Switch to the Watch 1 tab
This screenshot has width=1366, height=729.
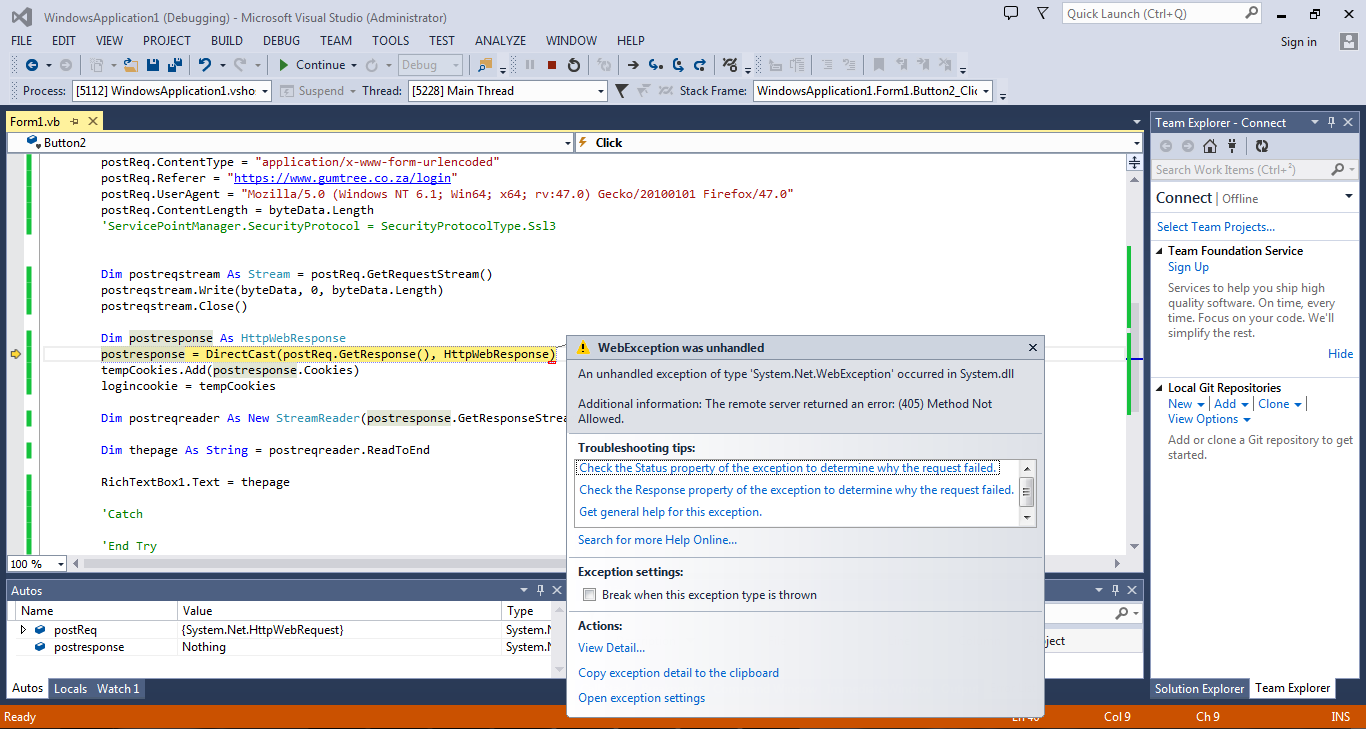pyautogui.click(x=118, y=688)
